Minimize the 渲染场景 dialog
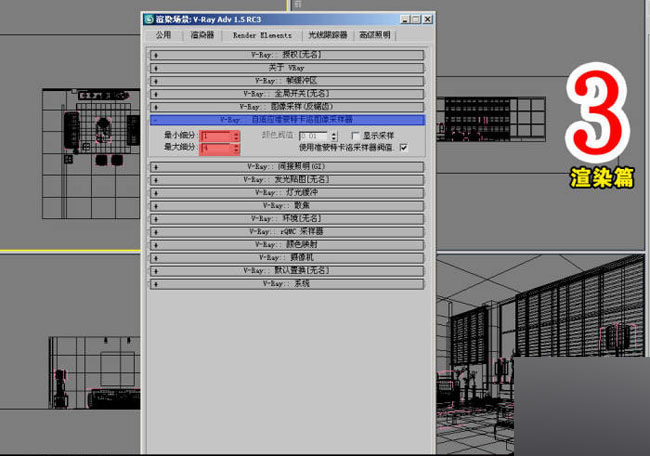The height and width of the screenshot is (456, 650). point(405,19)
